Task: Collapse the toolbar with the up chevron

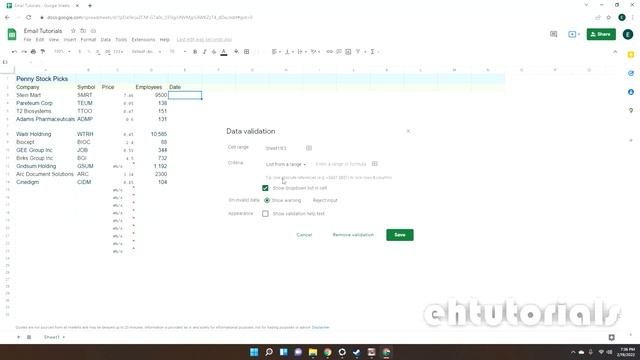Action: click(x=615, y=52)
